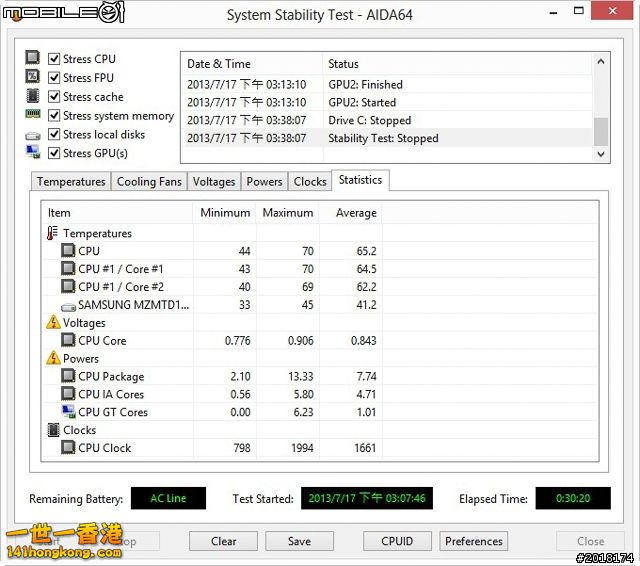
Task: Select the 'GPU2: Started' log entry
Action: [387, 102]
